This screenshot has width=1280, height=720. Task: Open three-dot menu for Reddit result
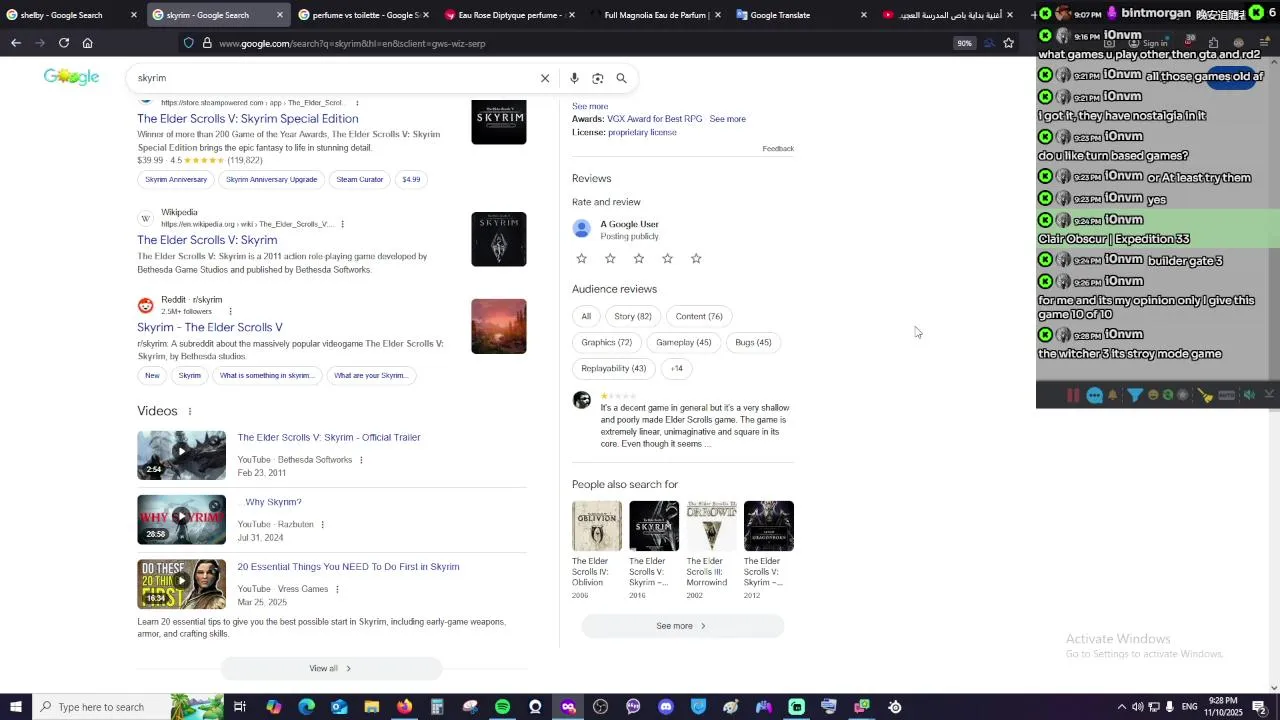(x=230, y=311)
